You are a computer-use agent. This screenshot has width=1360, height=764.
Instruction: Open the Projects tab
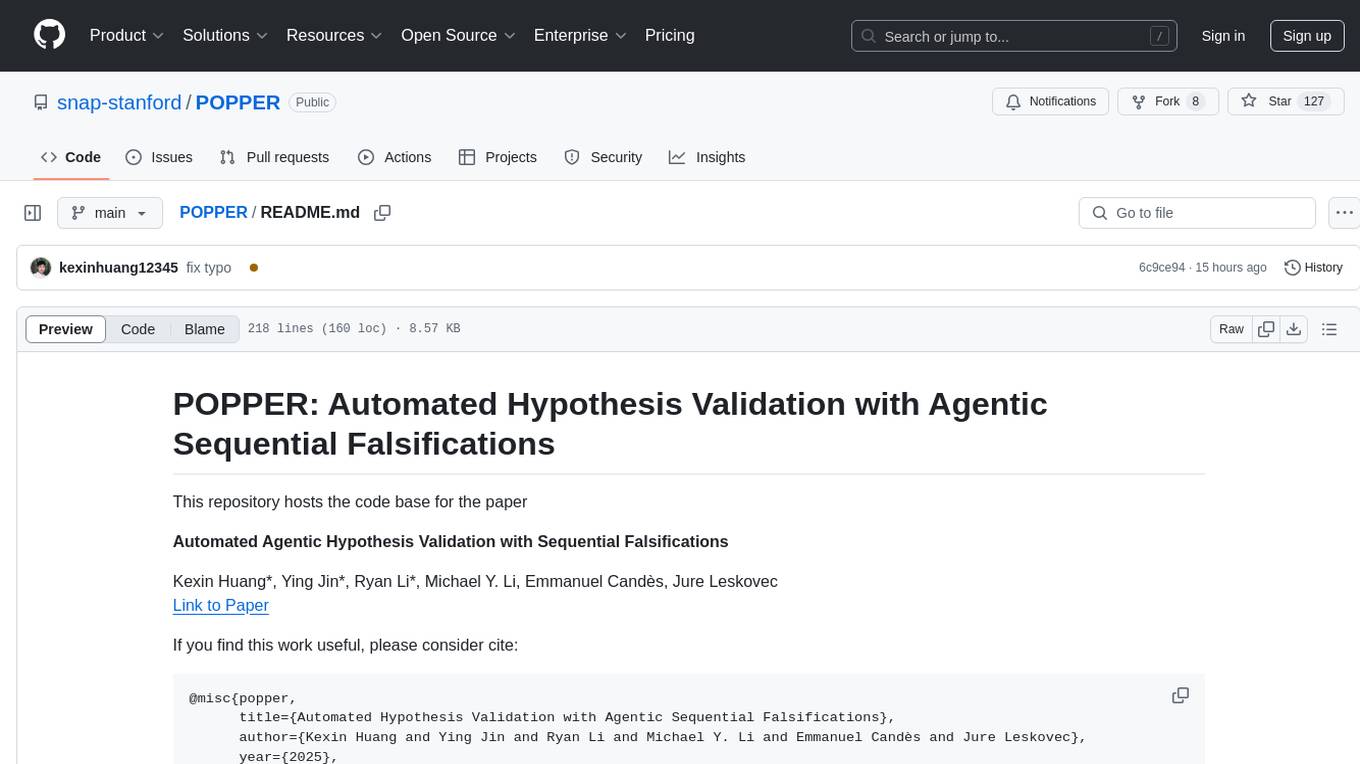point(497,157)
